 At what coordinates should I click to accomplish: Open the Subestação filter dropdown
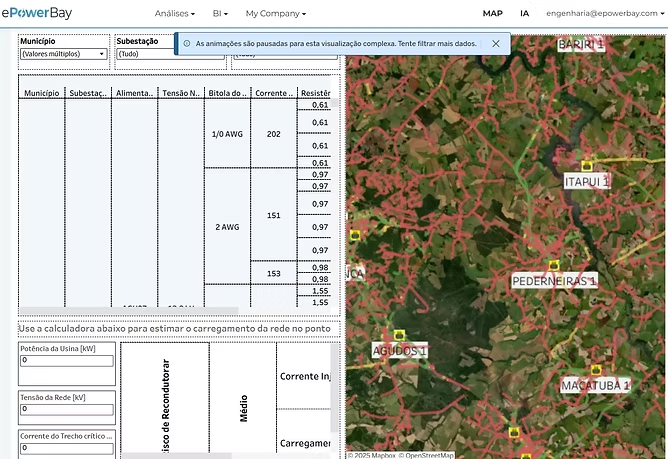(140, 54)
